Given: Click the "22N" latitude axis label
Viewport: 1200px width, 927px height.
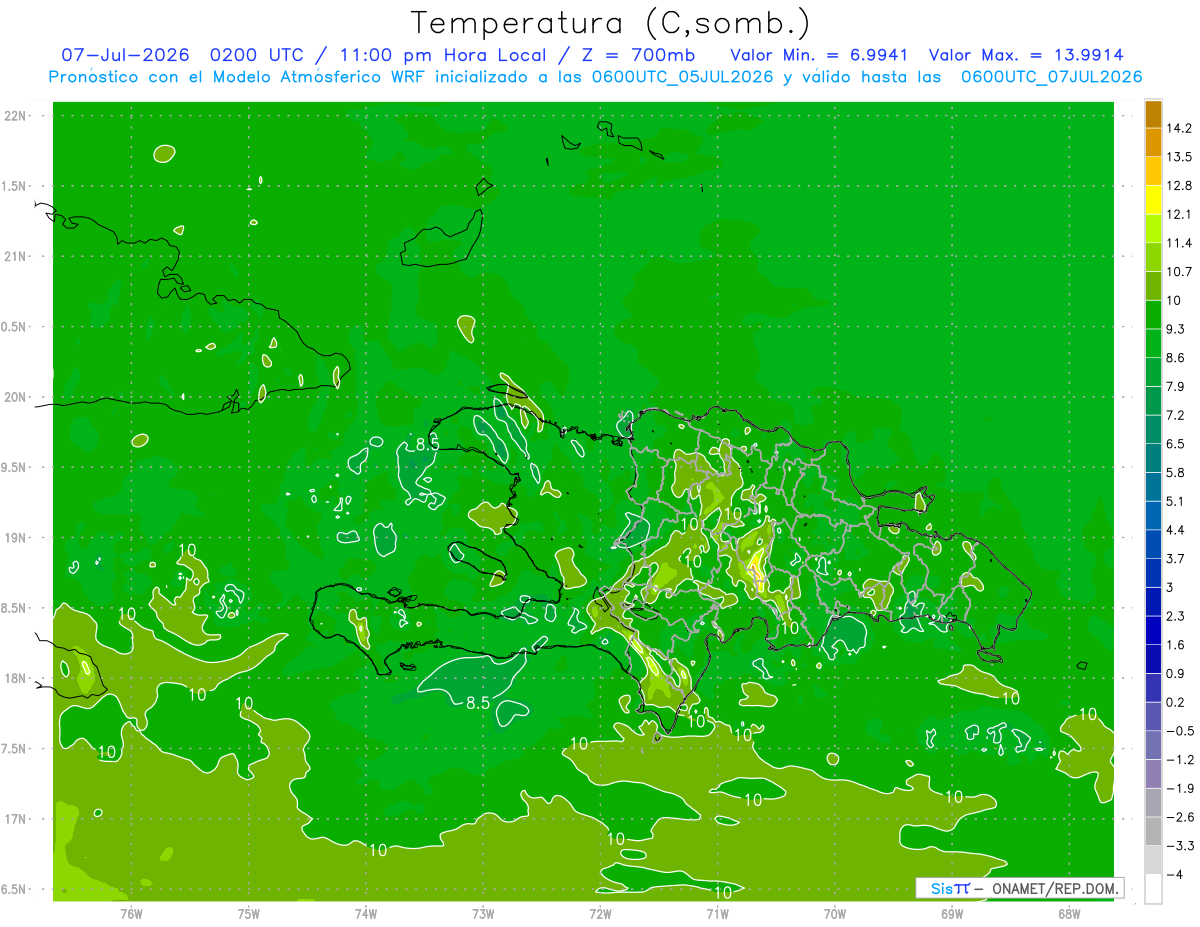Looking at the screenshot, I should 15,116.
